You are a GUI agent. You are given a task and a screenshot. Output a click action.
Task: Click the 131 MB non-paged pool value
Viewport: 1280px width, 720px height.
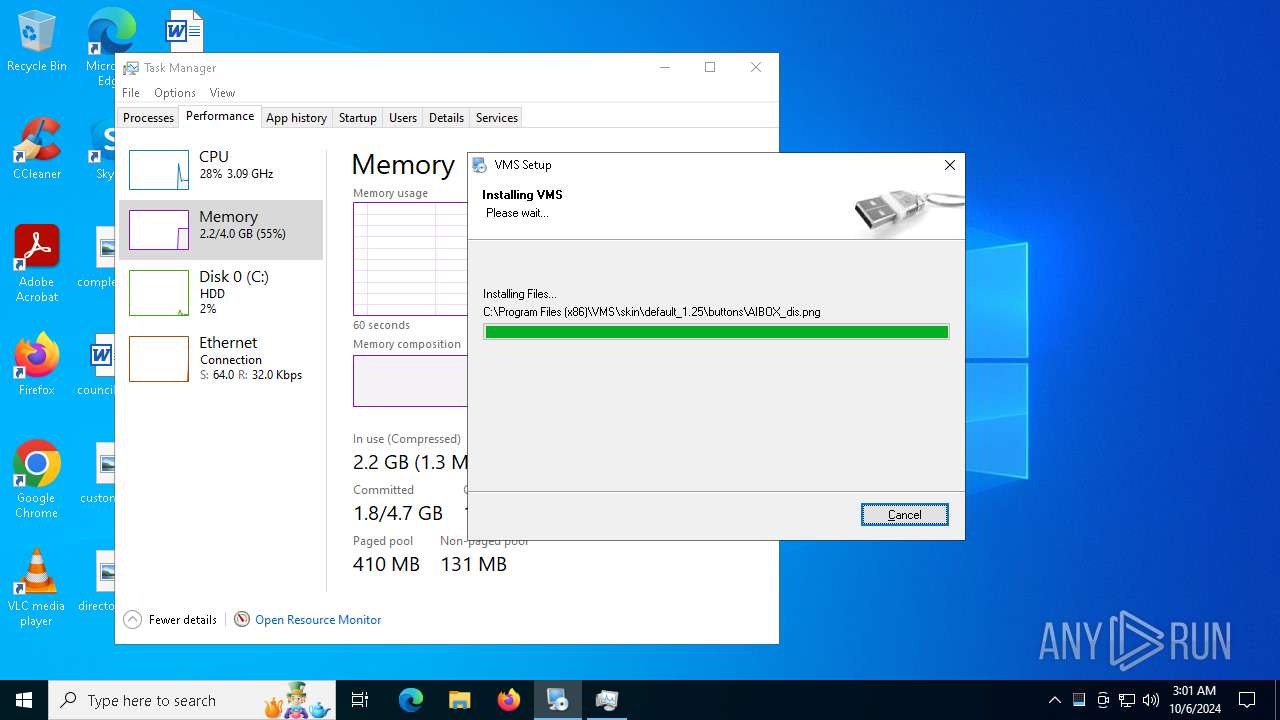(473, 564)
